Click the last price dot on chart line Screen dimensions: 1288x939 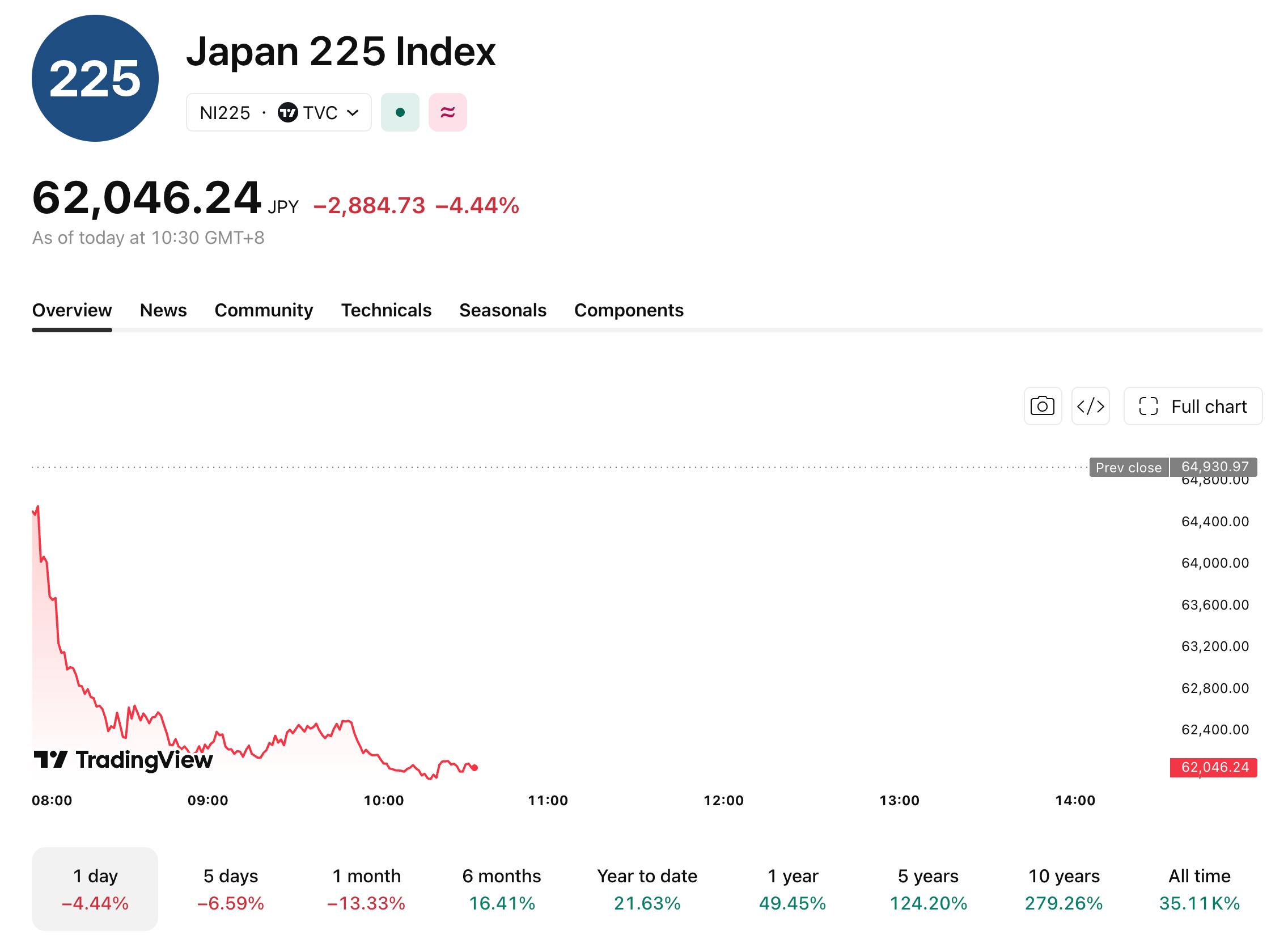(475, 768)
